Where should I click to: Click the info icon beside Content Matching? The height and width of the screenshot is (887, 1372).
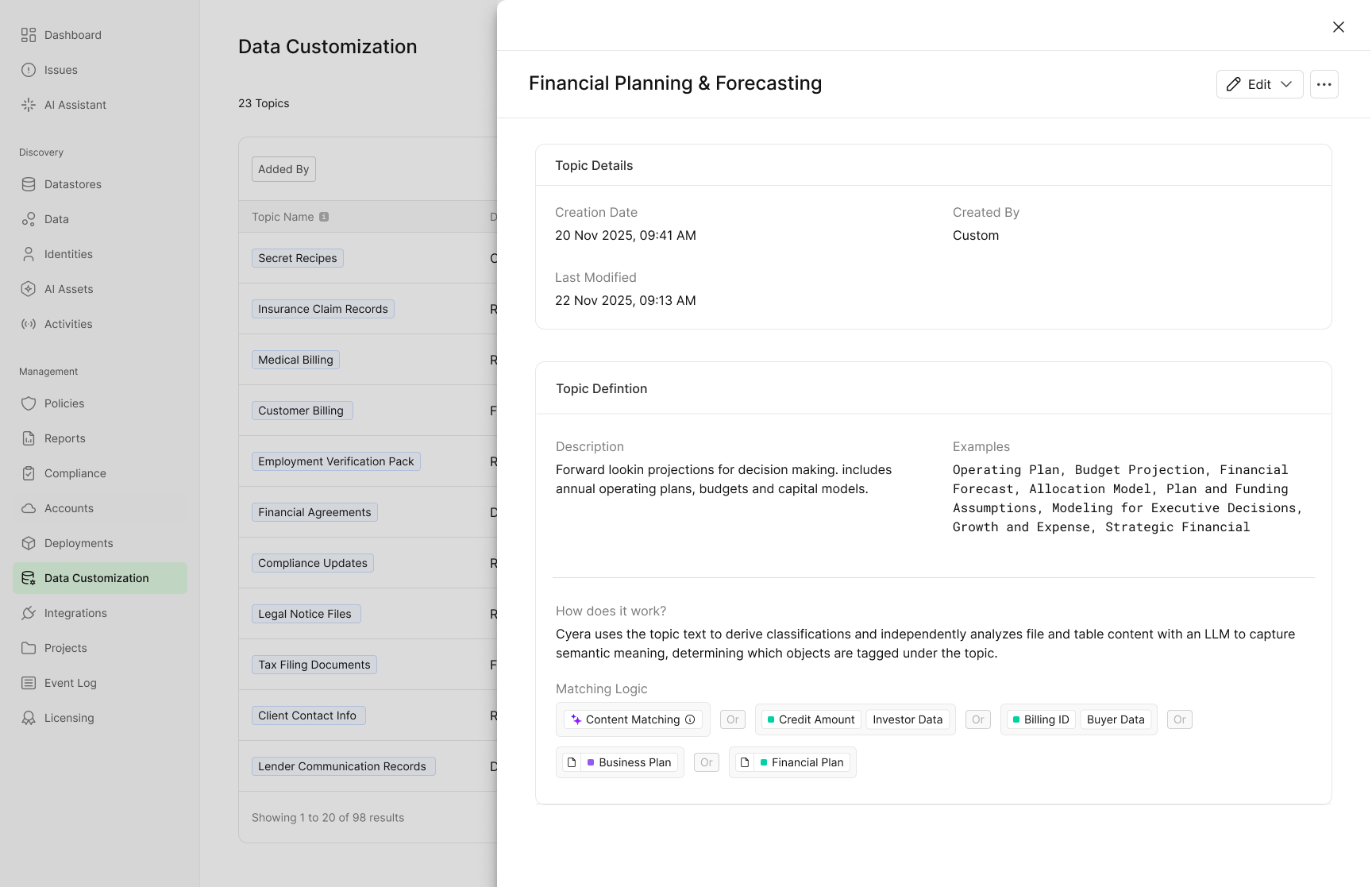point(690,719)
